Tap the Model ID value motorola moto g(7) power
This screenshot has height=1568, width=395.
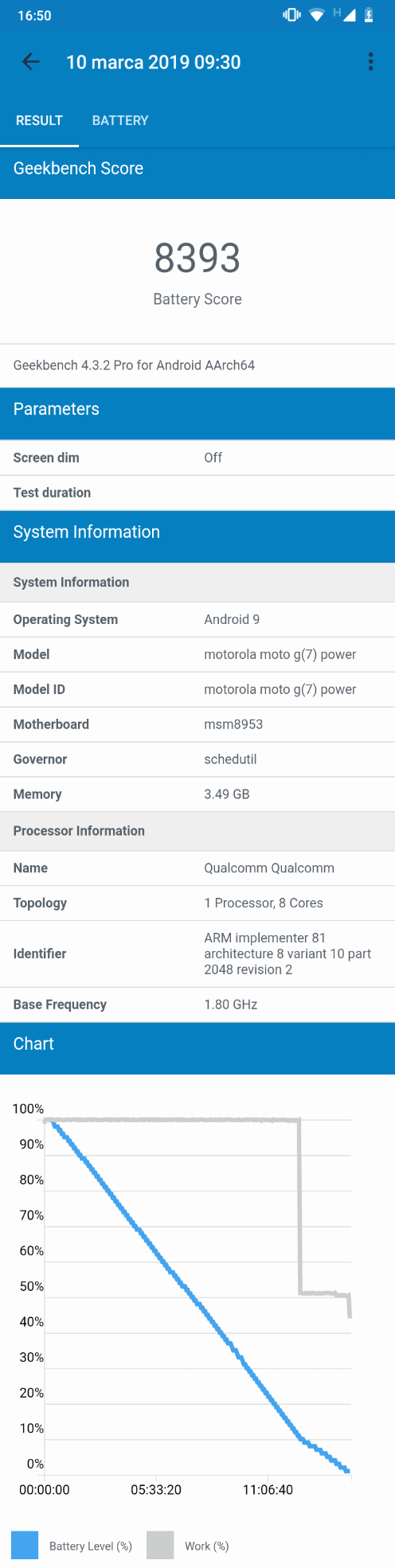pos(280,689)
